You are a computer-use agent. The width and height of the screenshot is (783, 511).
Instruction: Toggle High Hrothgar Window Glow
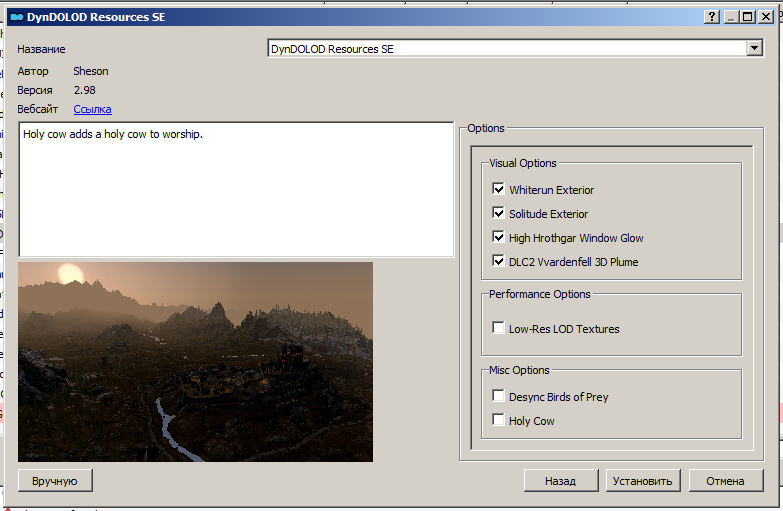coord(498,237)
